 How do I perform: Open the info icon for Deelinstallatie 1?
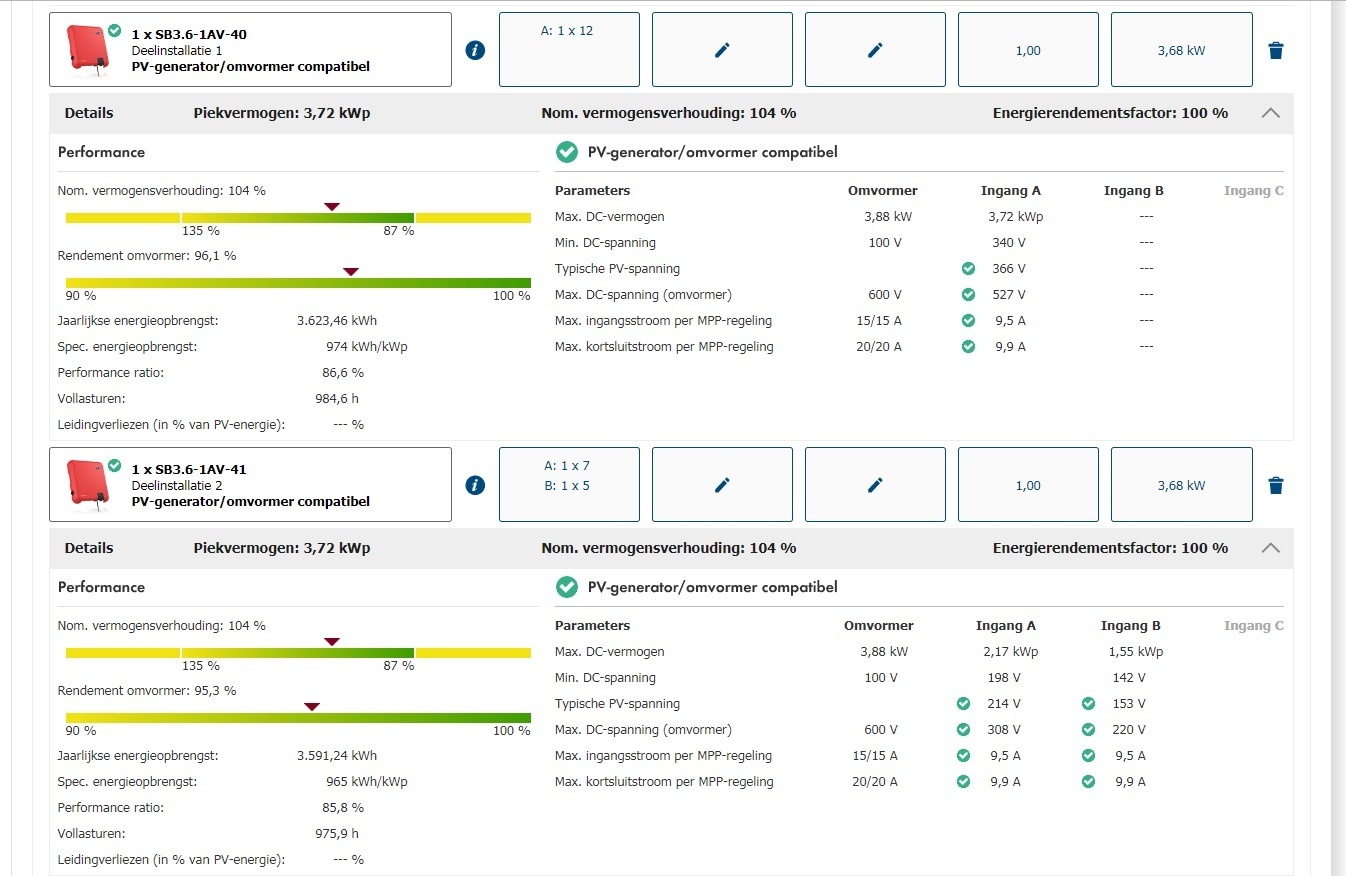pyautogui.click(x=475, y=50)
